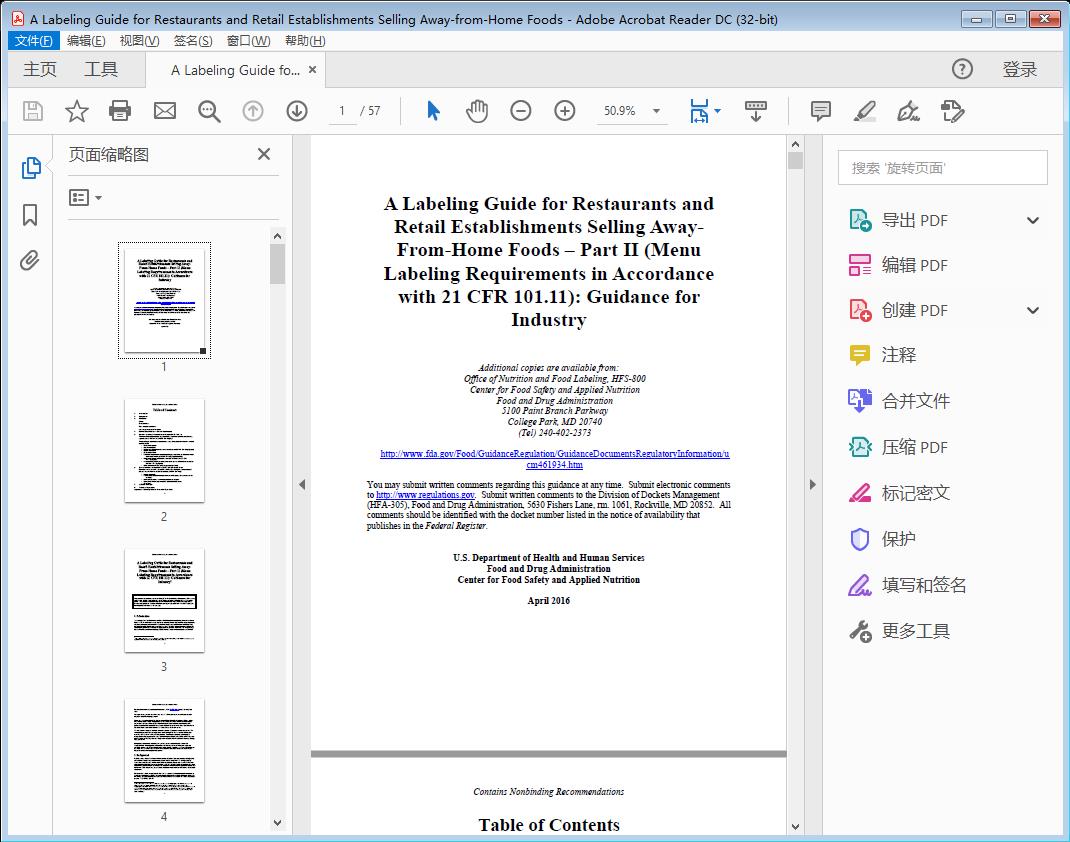This screenshot has height=842, width=1070.
Task: Collapse left navigation pane with arrow
Action: [x=302, y=485]
